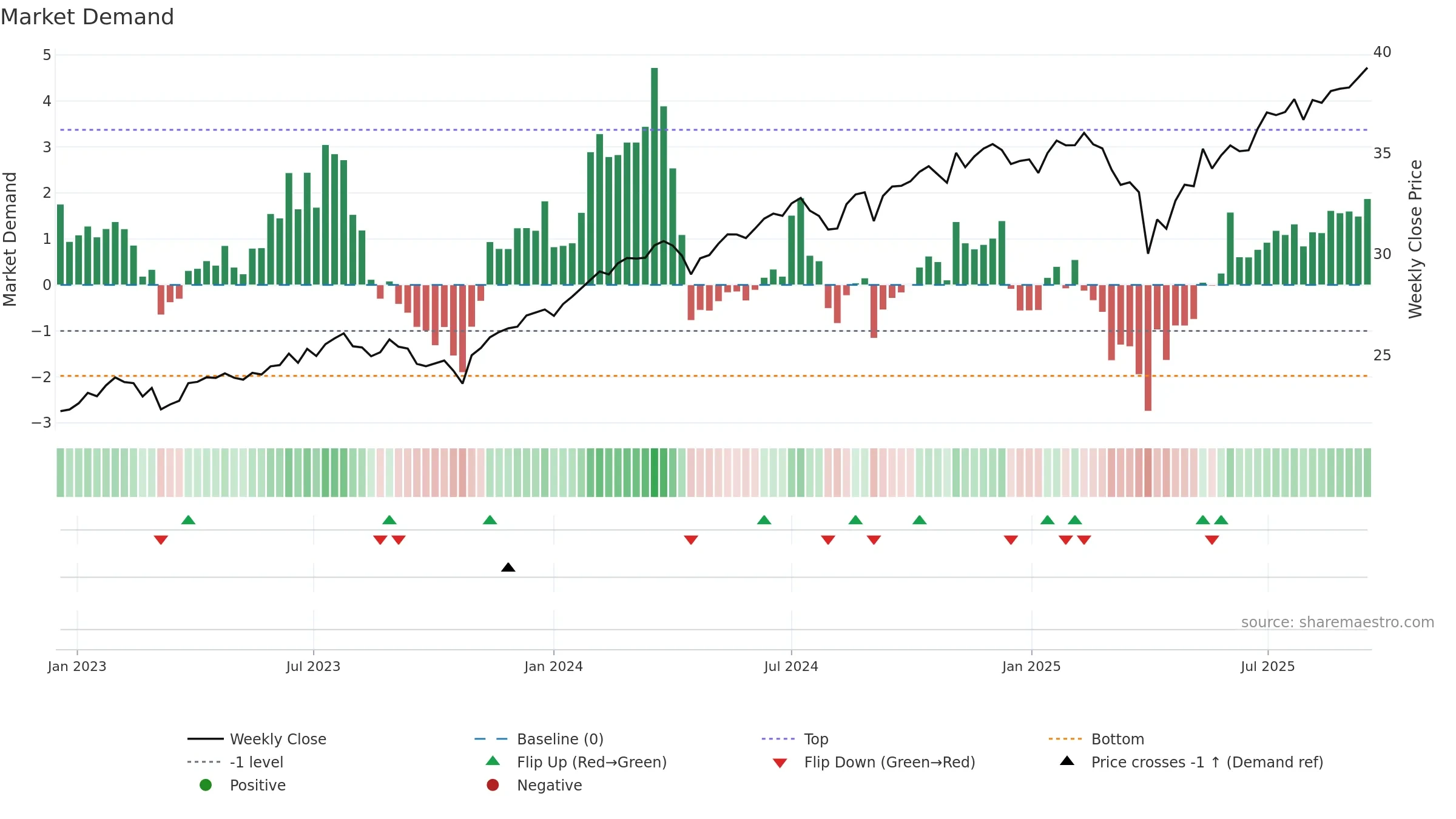Screen dimensions: 1456x819
Task: Click the Flip Down triangle between Jan 2024 and Jul 2024
Action: [x=691, y=540]
